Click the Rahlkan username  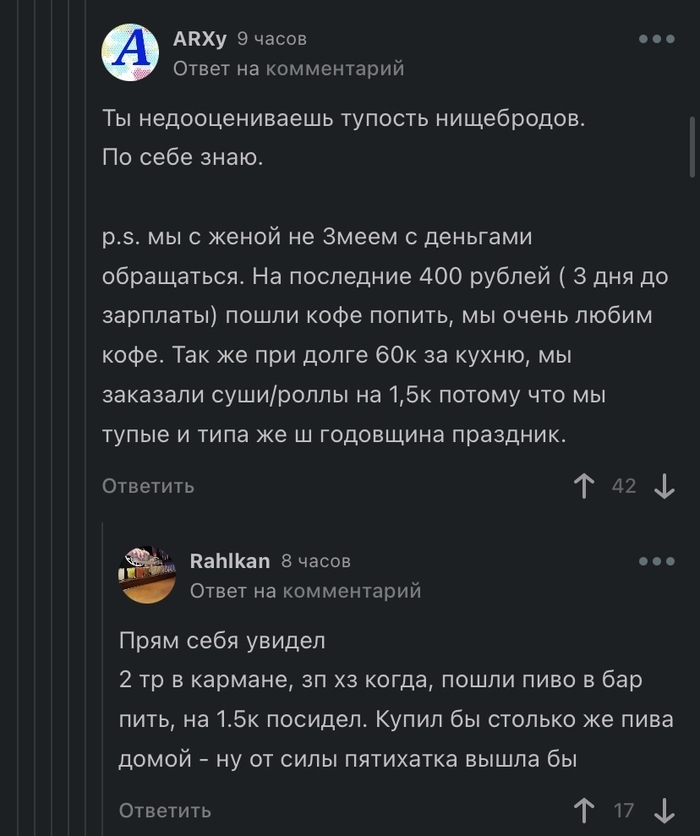click(230, 561)
